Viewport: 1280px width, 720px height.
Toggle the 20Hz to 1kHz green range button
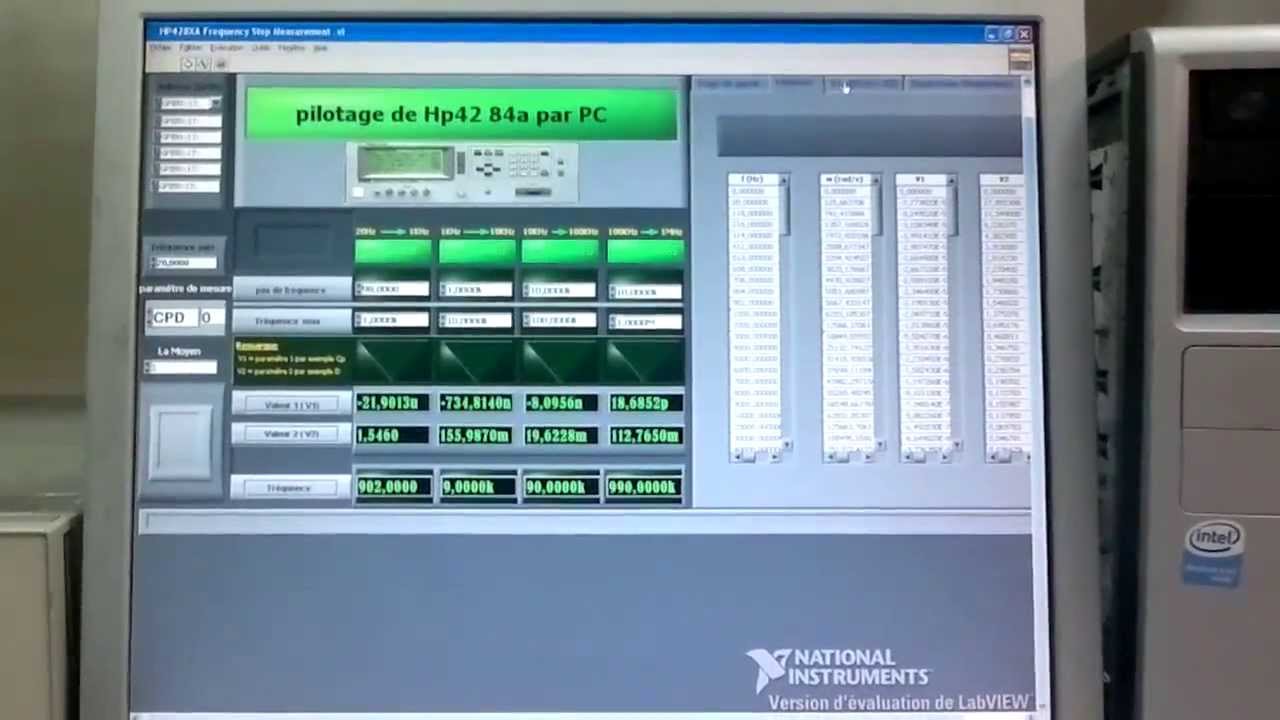click(x=393, y=250)
